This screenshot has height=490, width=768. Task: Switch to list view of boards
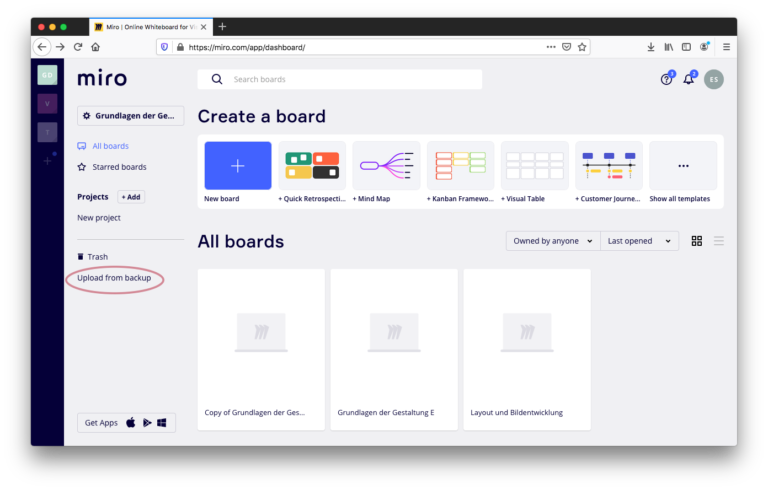(719, 241)
